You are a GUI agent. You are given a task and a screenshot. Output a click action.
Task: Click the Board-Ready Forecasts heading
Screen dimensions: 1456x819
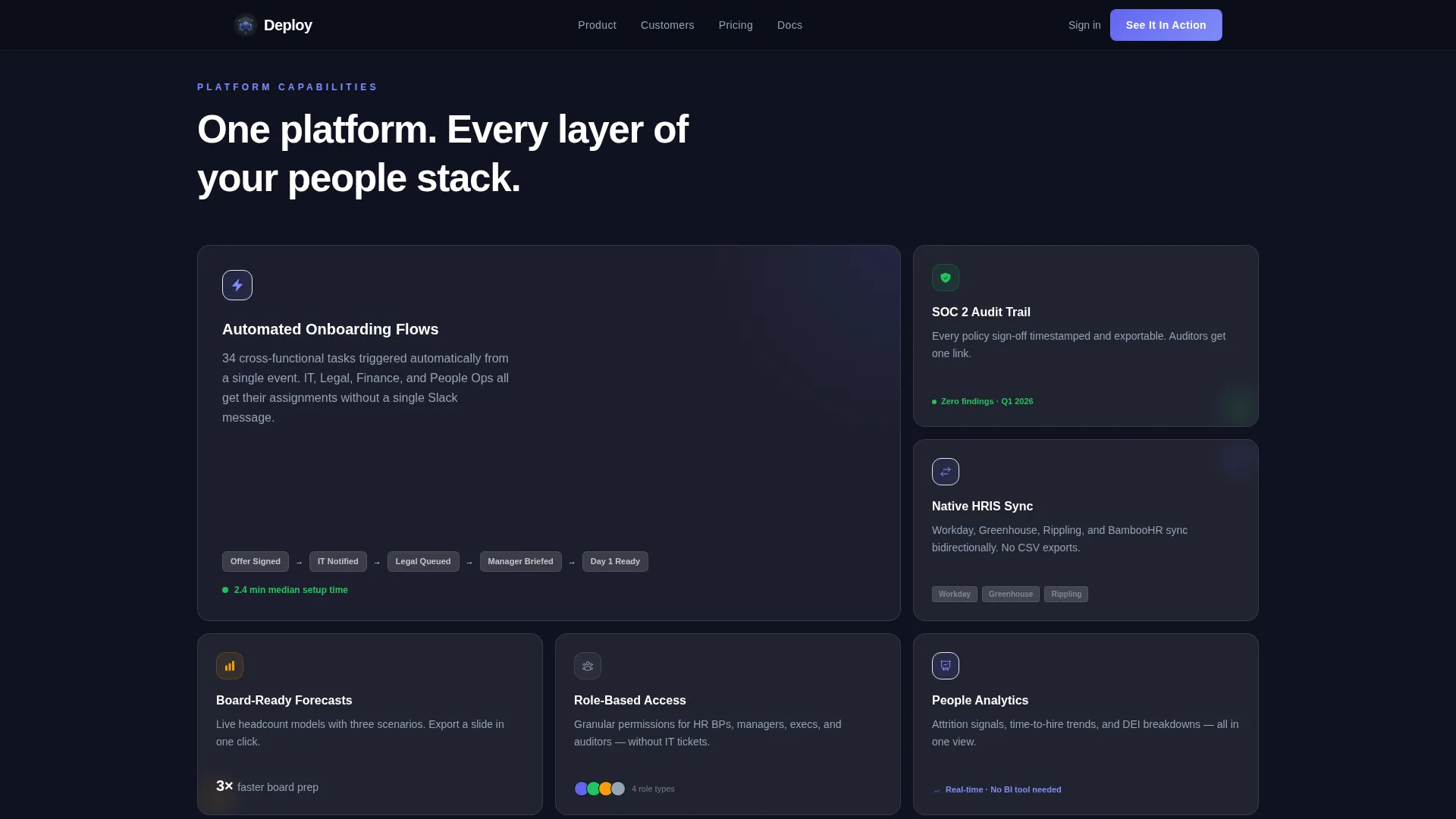point(284,700)
